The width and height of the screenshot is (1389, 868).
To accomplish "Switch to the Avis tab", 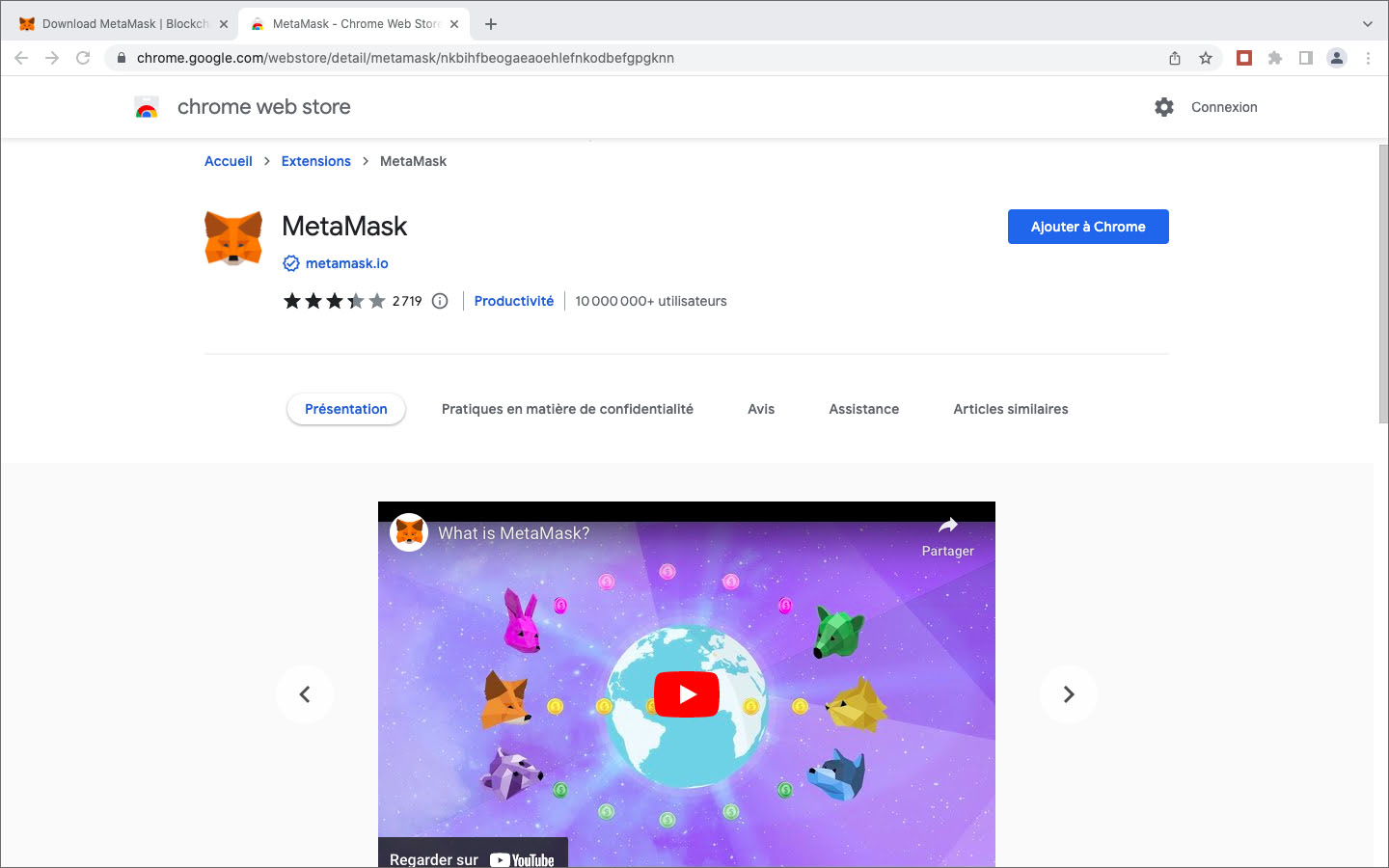I will [x=761, y=409].
